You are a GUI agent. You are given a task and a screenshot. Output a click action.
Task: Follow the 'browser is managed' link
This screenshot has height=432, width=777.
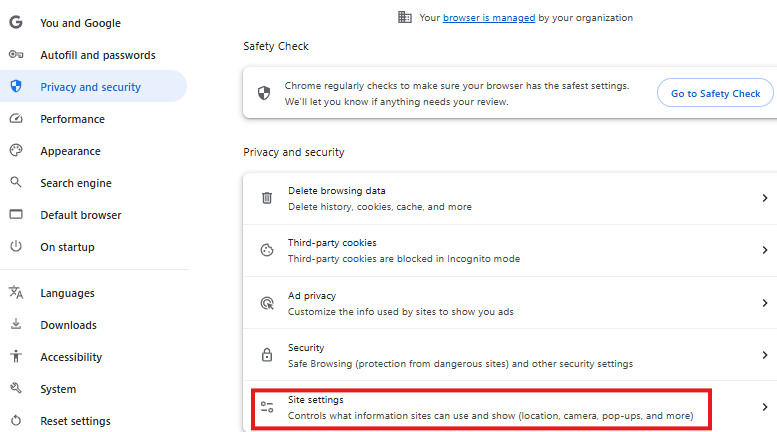click(489, 17)
